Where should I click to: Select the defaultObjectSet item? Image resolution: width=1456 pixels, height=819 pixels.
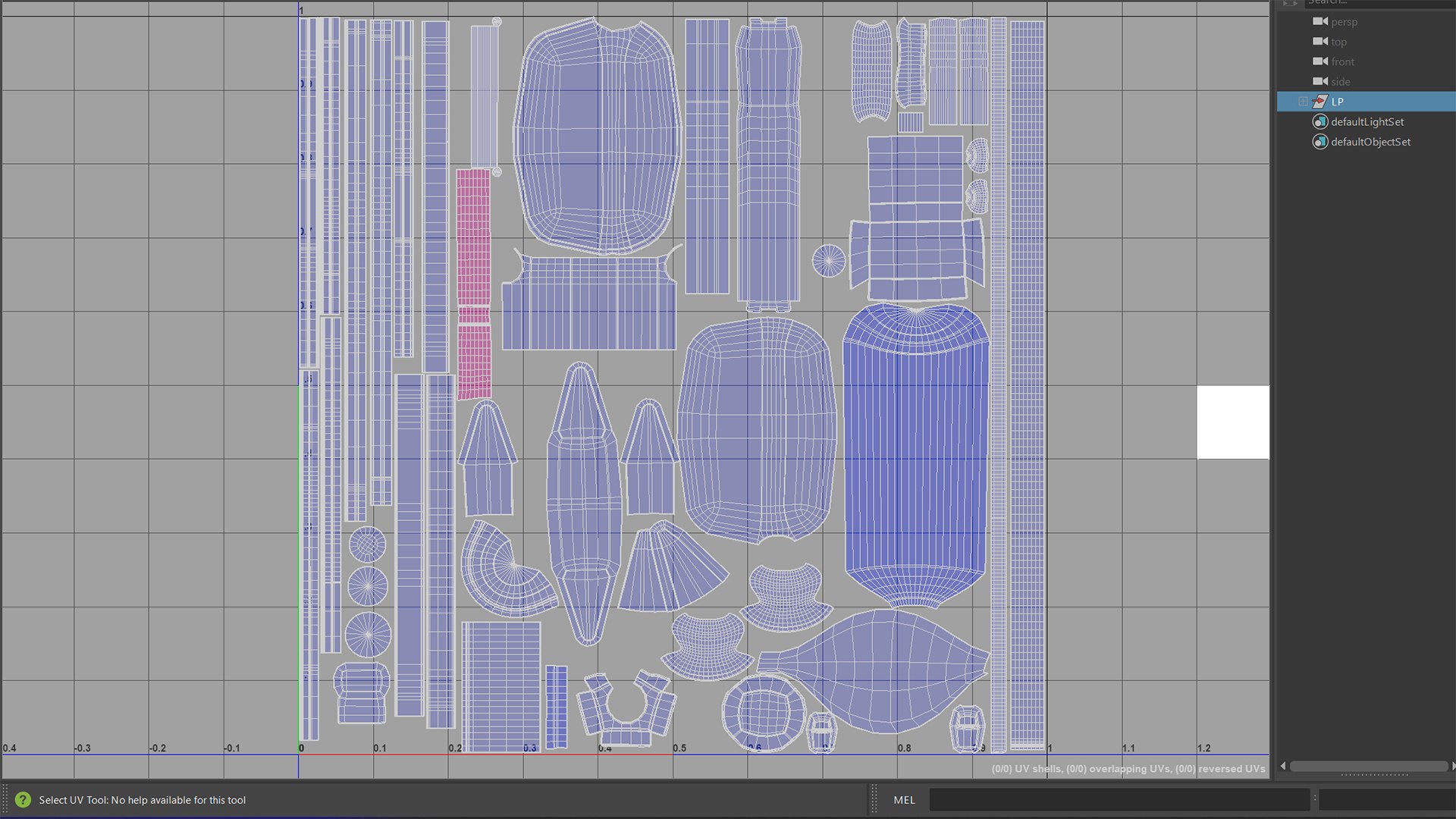point(1370,142)
